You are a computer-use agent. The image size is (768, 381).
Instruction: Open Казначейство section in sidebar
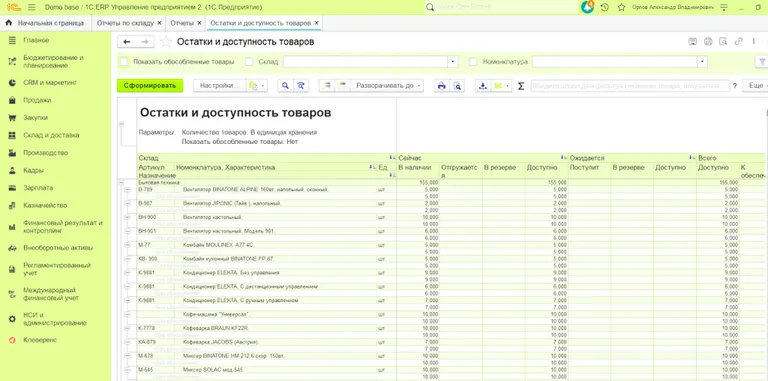click(45, 205)
